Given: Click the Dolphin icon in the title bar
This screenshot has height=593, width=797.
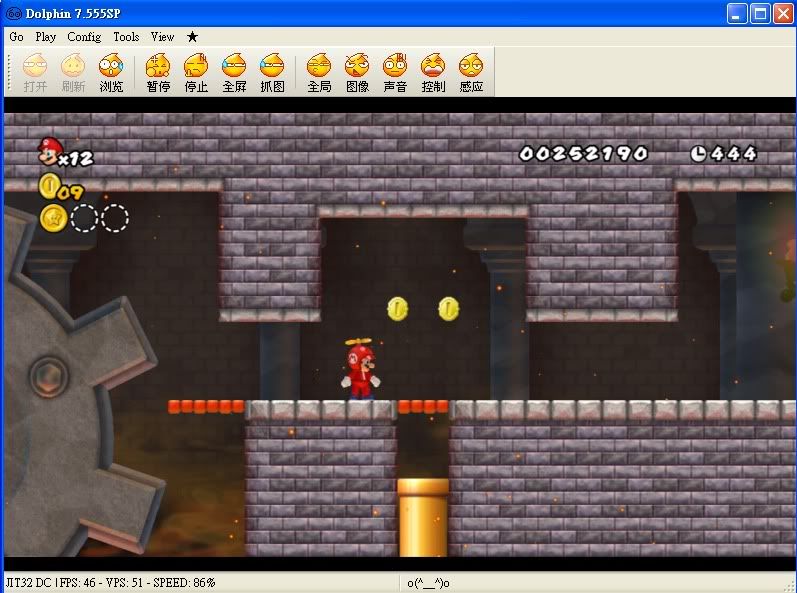Looking at the screenshot, I should [13, 13].
